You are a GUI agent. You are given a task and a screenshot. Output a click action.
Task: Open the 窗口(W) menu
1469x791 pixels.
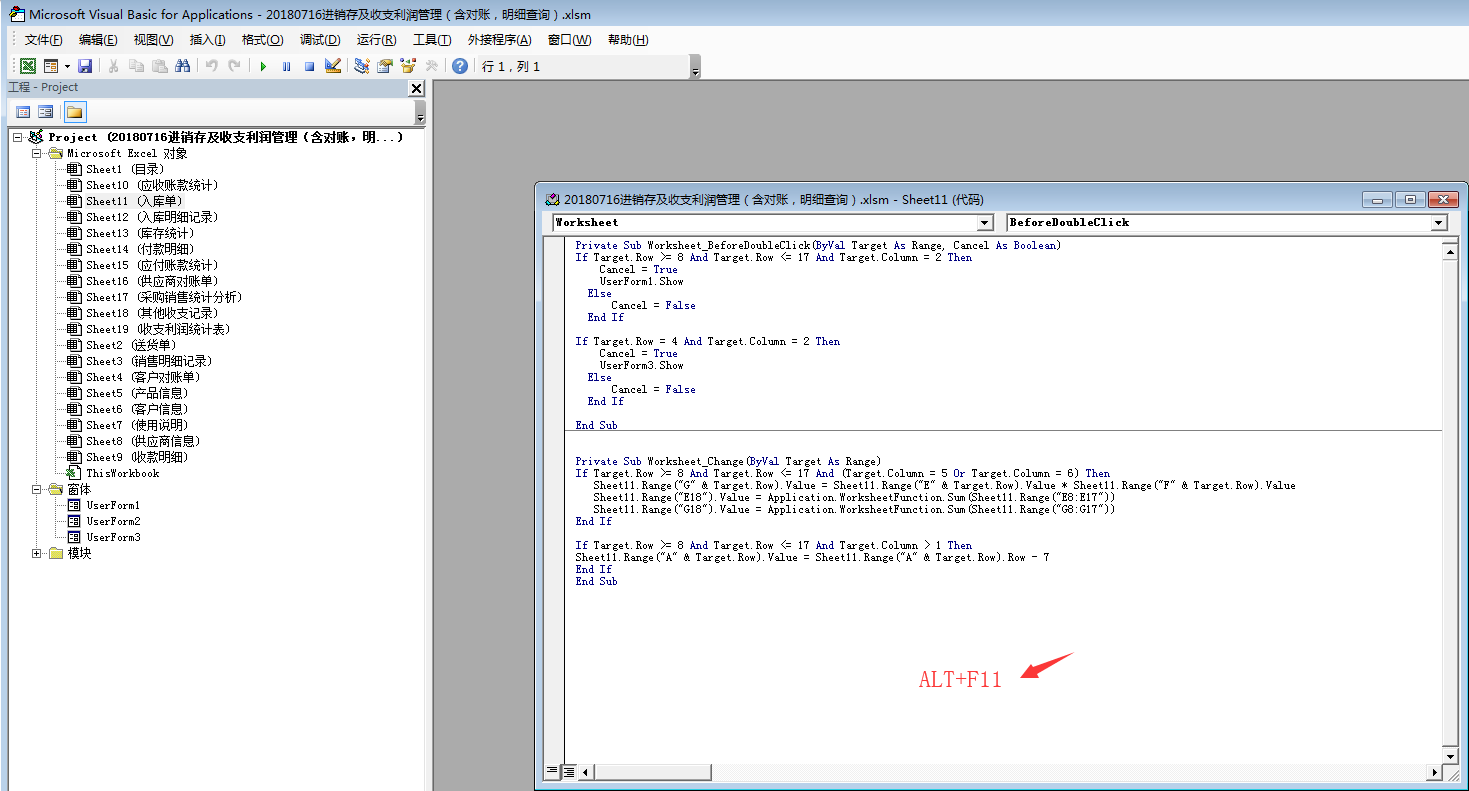coord(569,40)
